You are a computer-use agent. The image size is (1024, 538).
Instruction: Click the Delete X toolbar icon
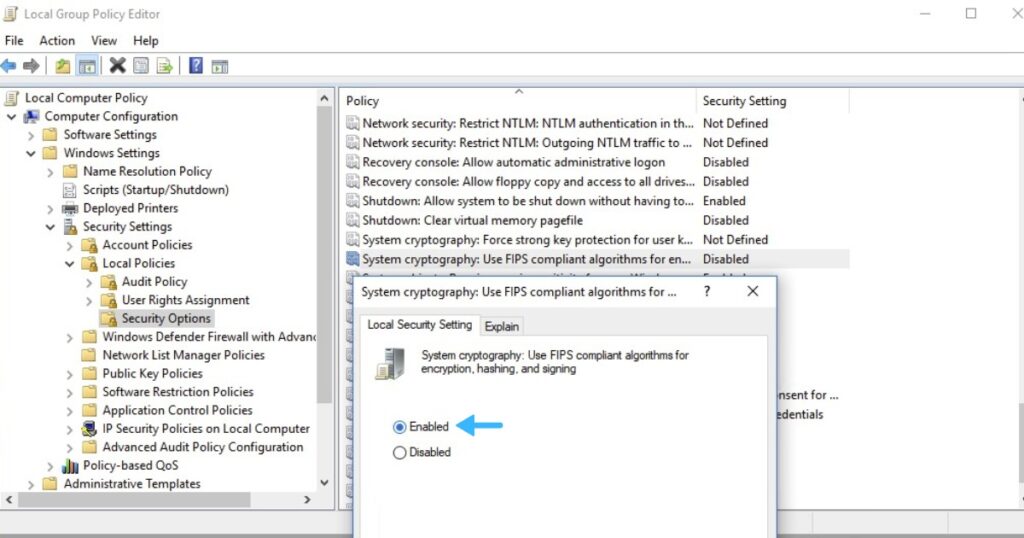click(117, 66)
